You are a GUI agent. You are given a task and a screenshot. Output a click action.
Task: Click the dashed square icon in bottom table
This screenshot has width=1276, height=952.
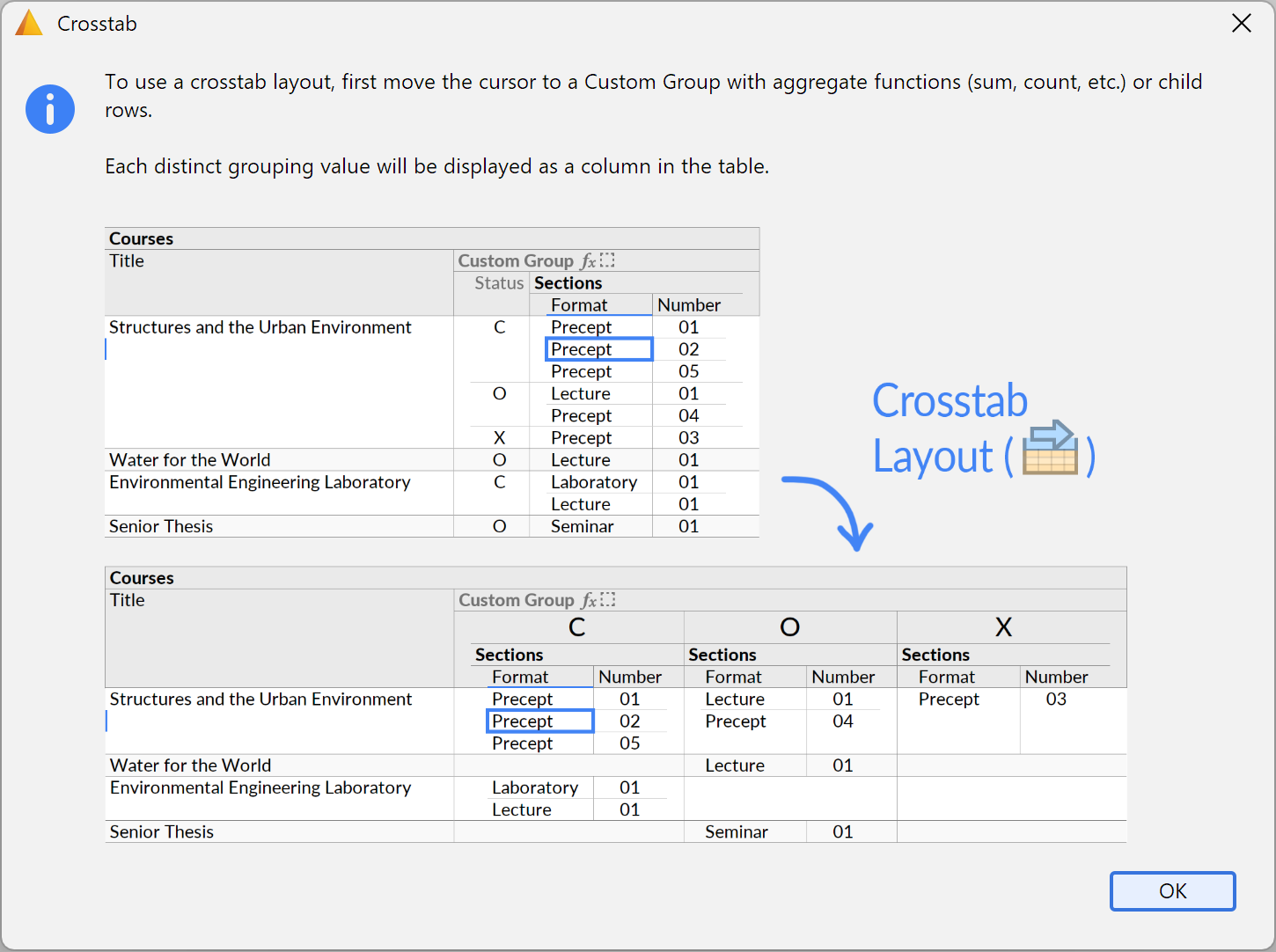pyautogui.click(x=608, y=600)
